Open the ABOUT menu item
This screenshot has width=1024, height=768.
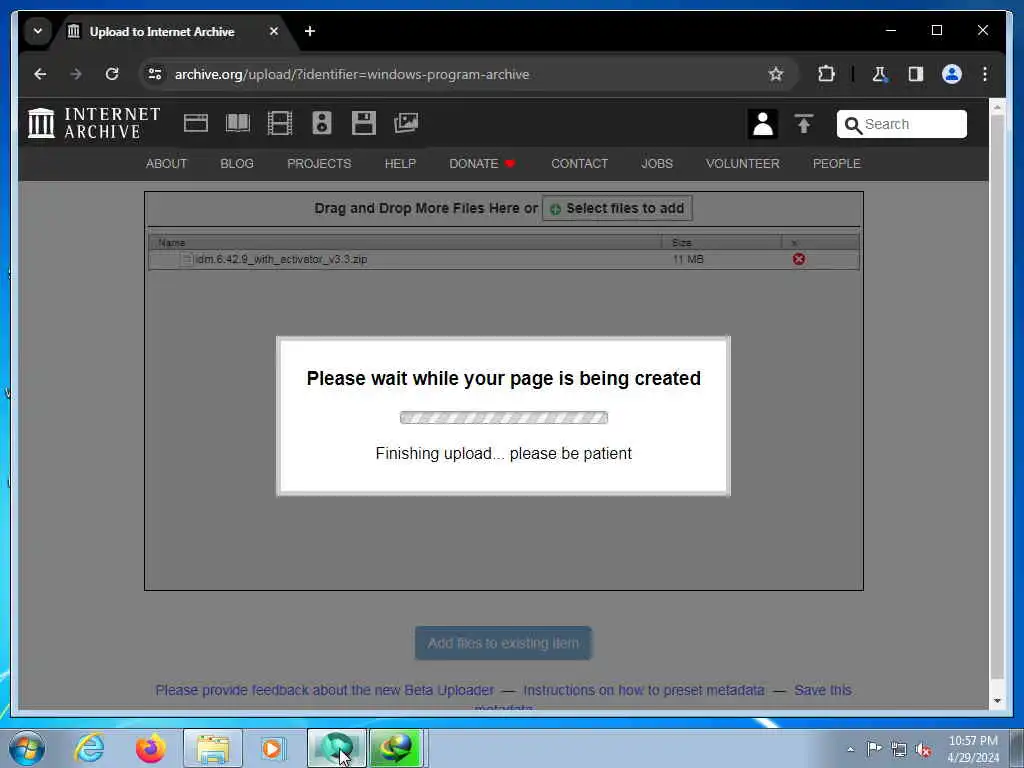(x=166, y=163)
